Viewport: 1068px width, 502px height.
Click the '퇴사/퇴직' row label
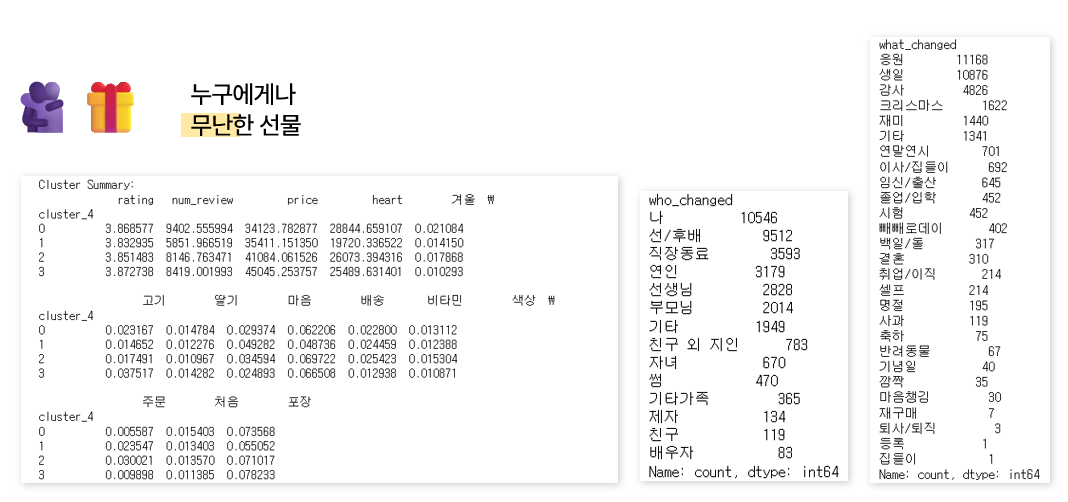point(908,428)
